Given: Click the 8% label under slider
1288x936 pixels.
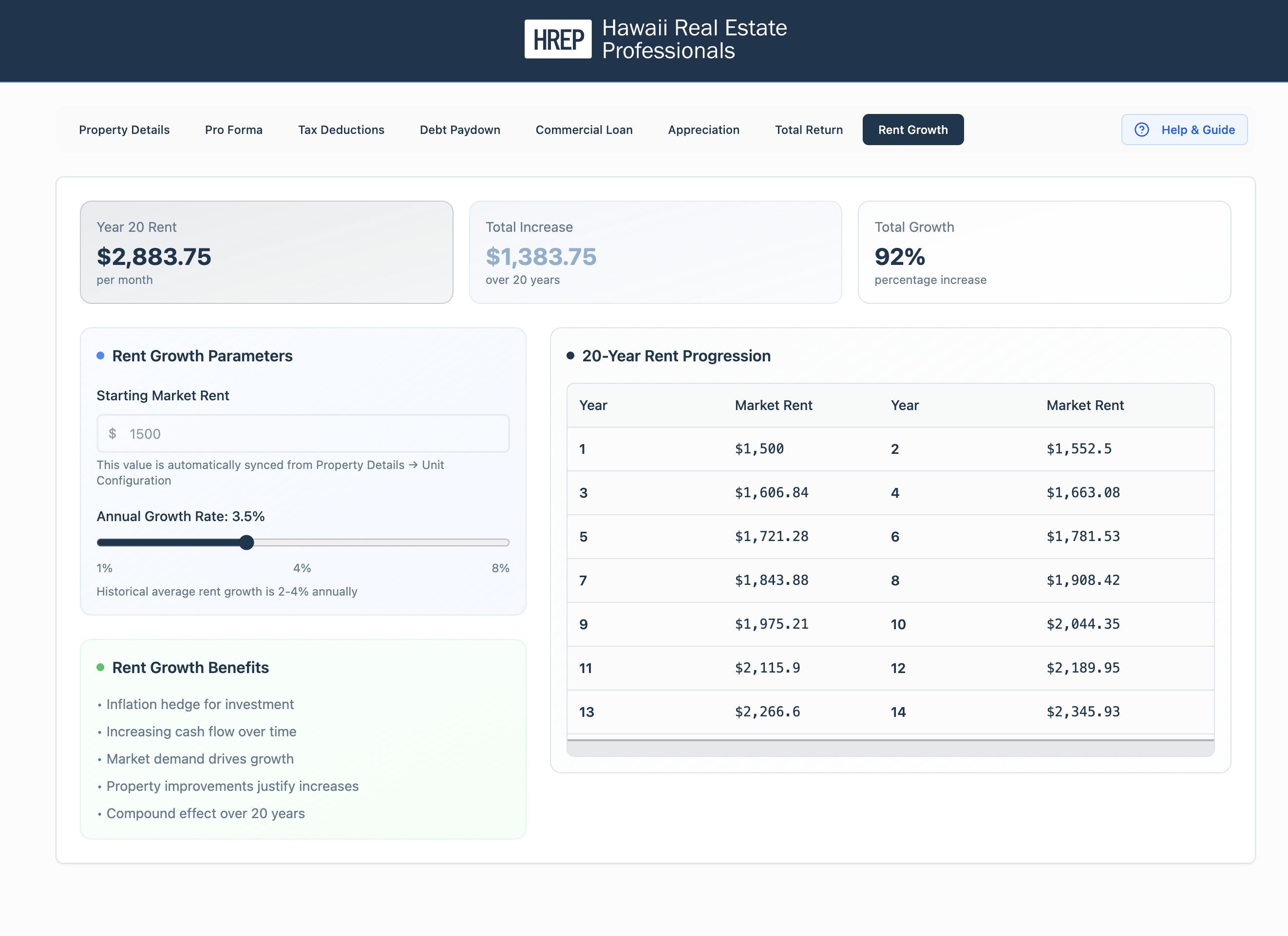Looking at the screenshot, I should 500,568.
